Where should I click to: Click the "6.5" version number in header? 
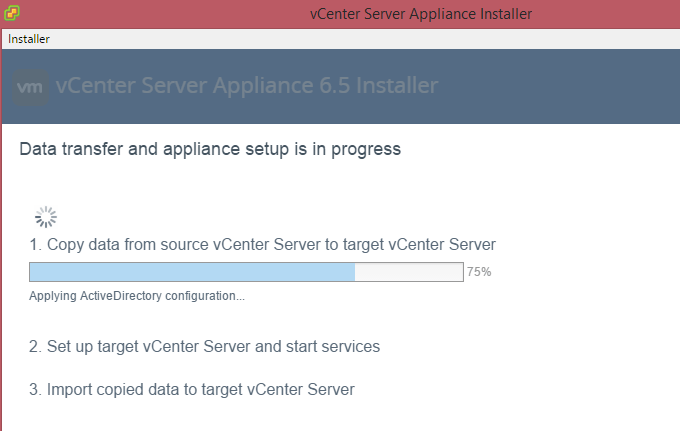[335, 86]
